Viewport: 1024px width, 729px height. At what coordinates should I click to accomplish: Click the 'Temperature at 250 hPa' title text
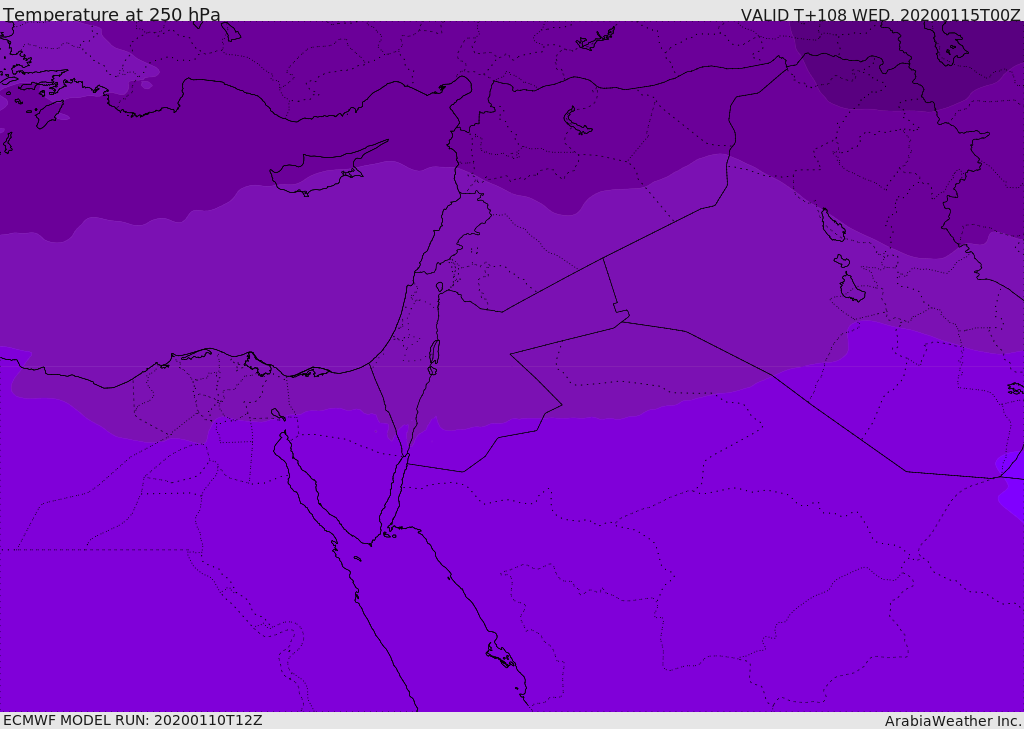coord(112,14)
